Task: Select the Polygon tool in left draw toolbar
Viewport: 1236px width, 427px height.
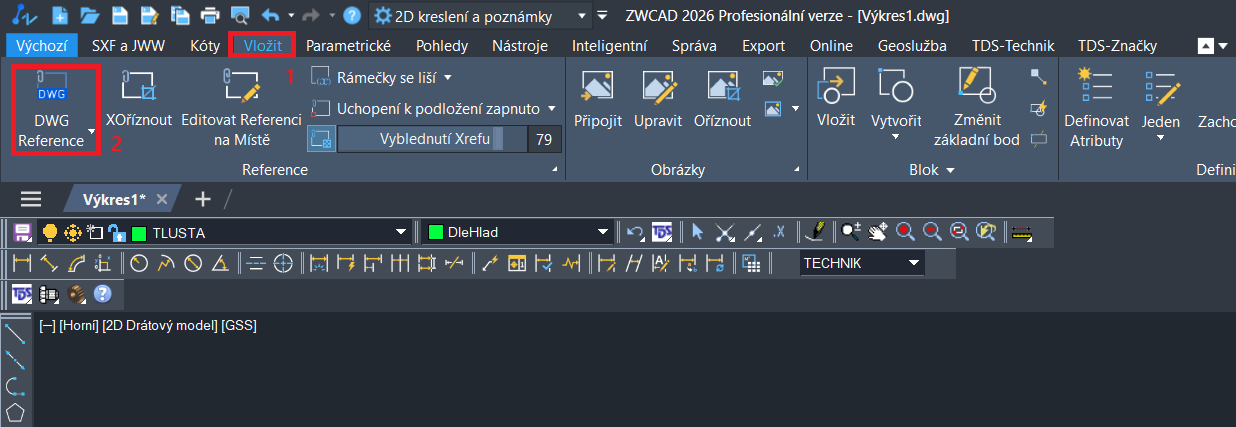Action: (15, 412)
